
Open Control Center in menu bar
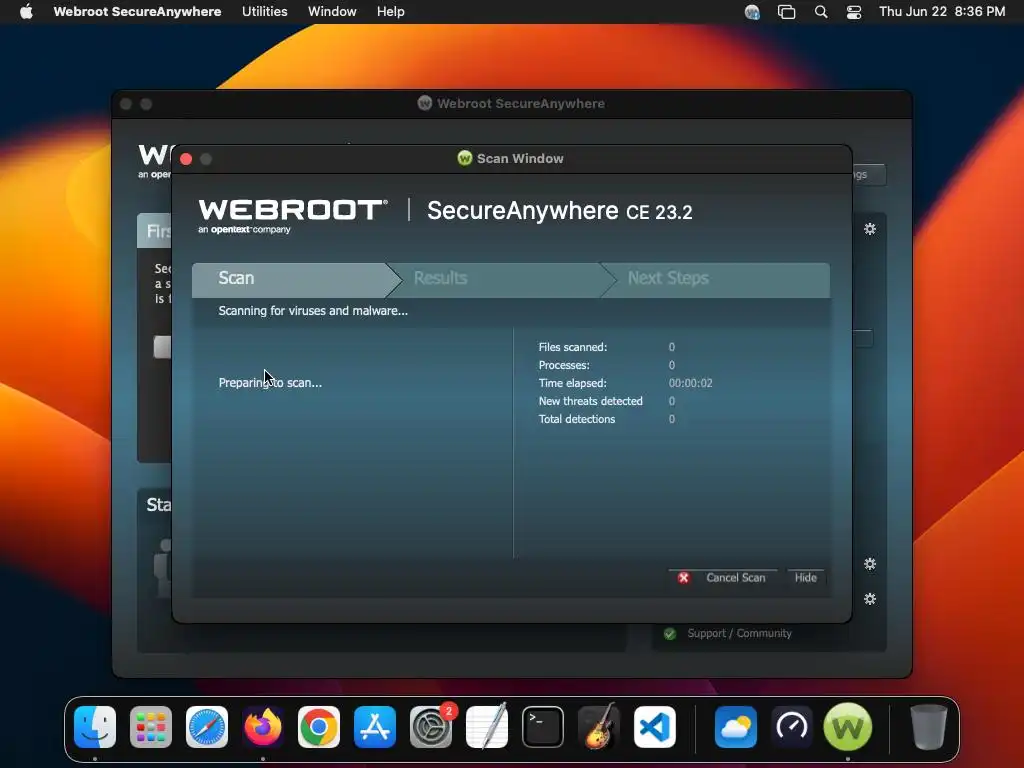coord(854,12)
